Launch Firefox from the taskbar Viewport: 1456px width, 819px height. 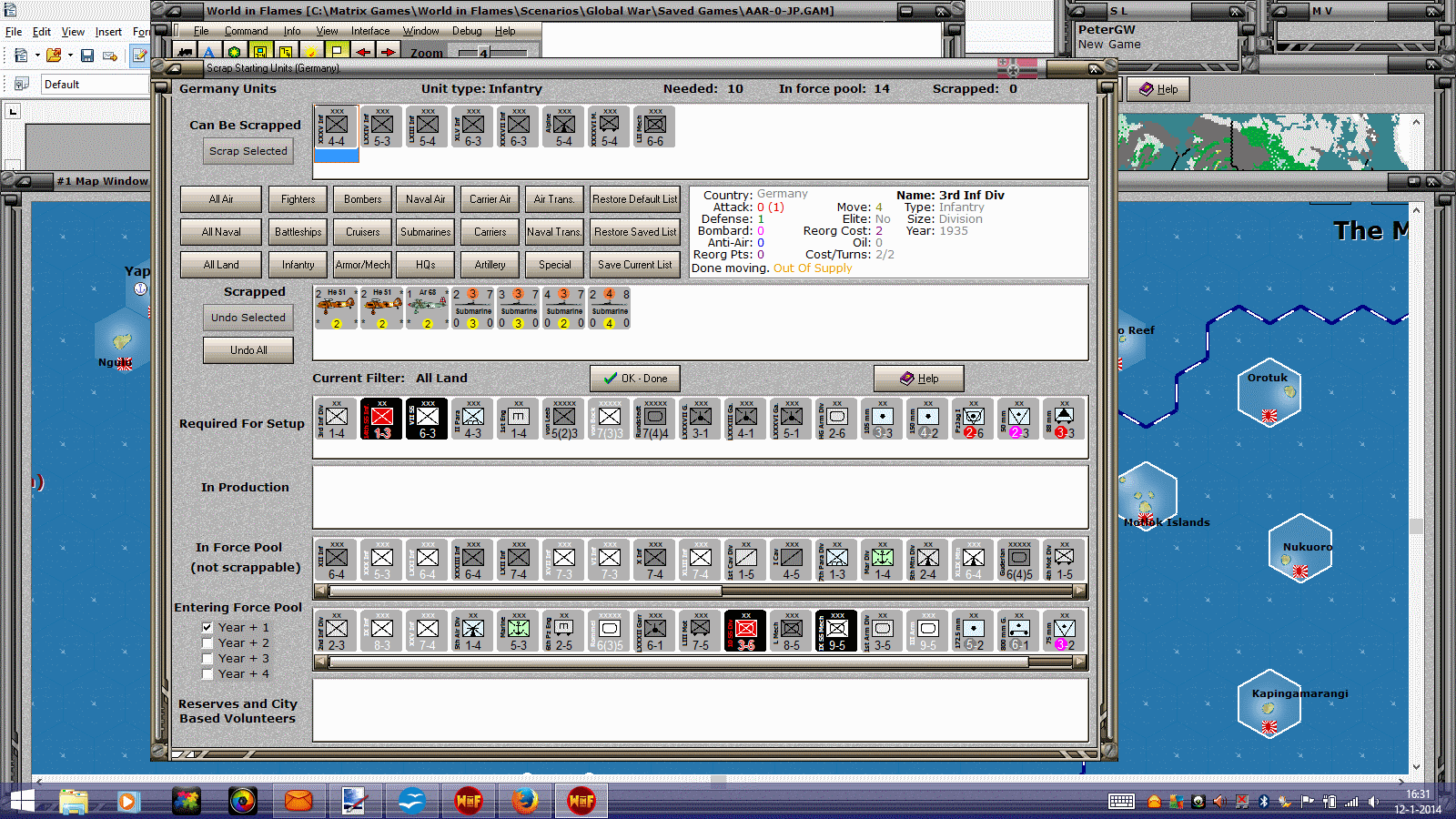525,801
